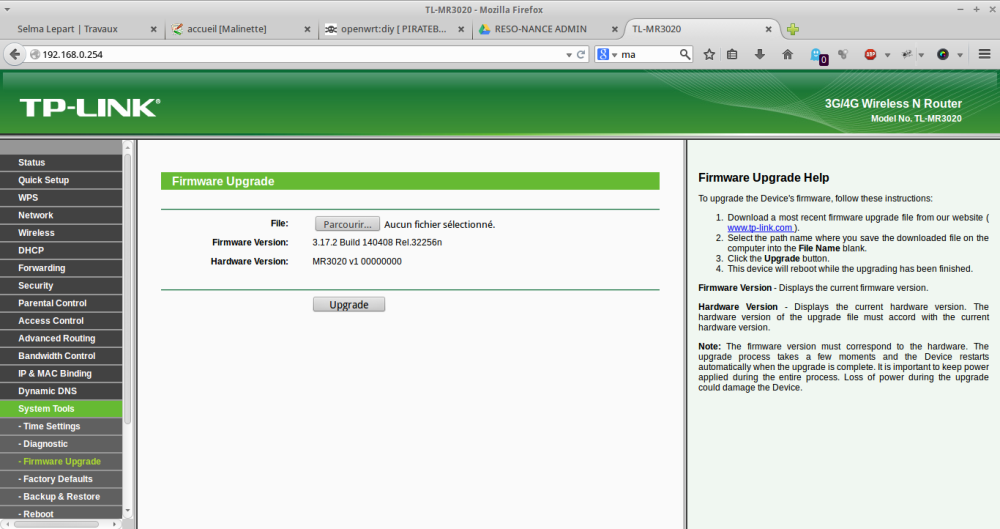
Task: Go to the Firefox home page icon
Action: [788, 55]
